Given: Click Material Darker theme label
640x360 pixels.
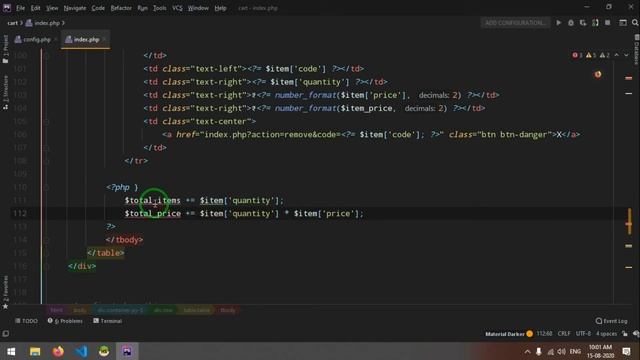Looking at the screenshot, I should [504, 333].
